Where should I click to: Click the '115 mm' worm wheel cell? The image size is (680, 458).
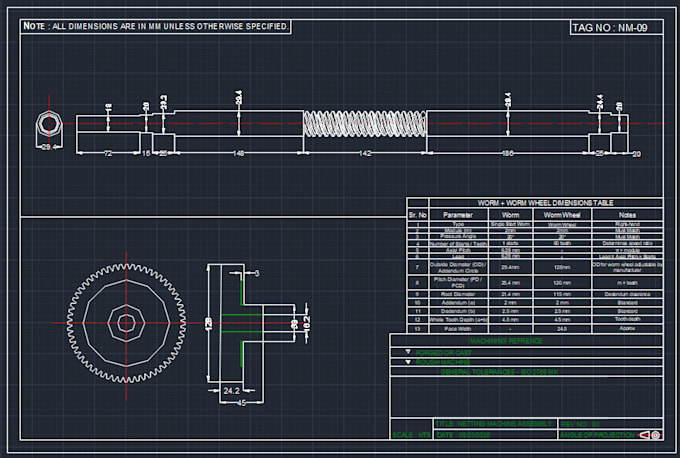click(x=562, y=294)
